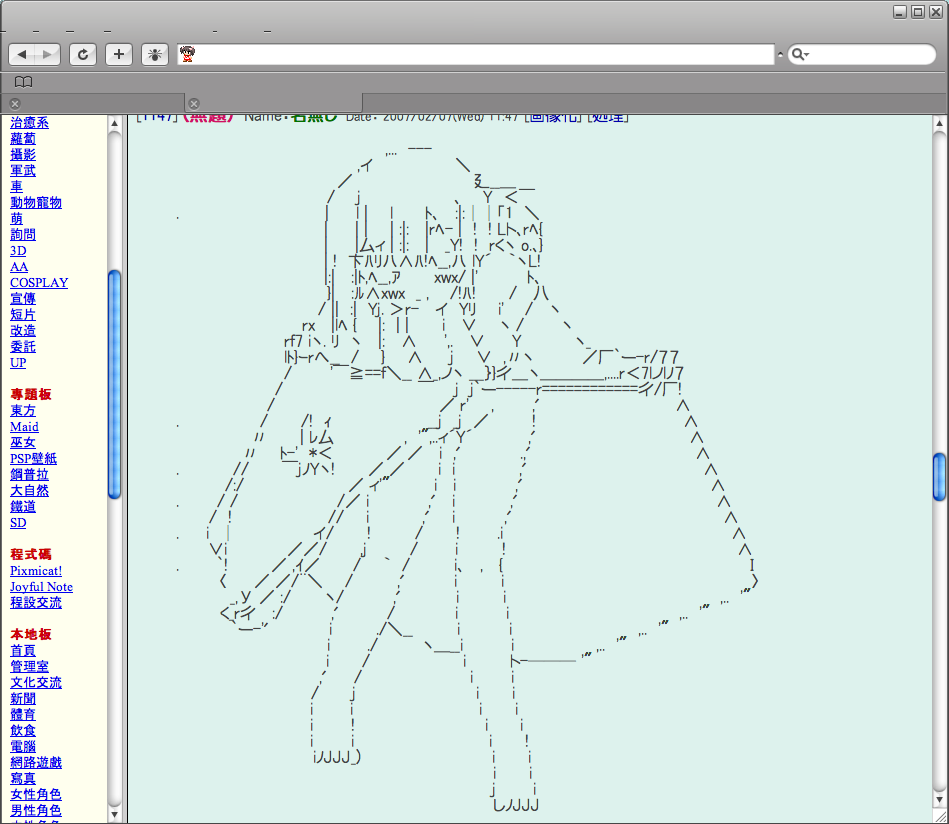Screen dimensions: 949x824
Task: Open the COSPLAY board link
Action: pyautogui.click(x=39, y=283)
